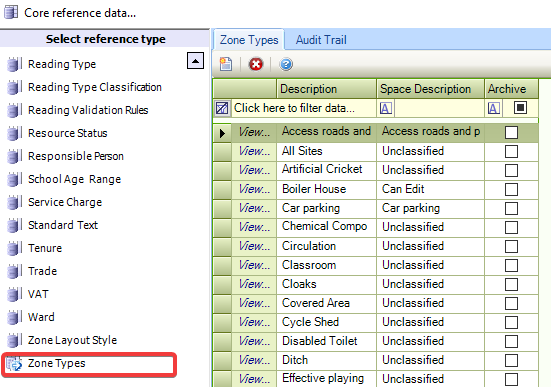
Task: Click the VAT reference type icon
Action: click(x=14, y=294)
